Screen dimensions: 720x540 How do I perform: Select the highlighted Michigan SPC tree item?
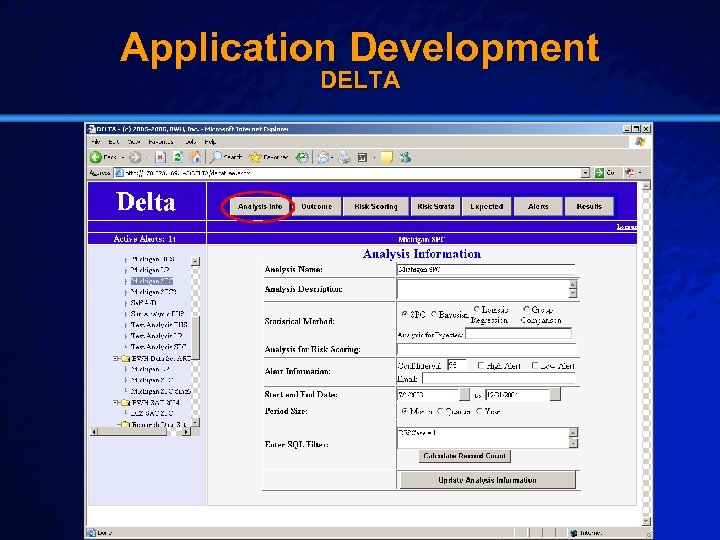click(152, 281)
